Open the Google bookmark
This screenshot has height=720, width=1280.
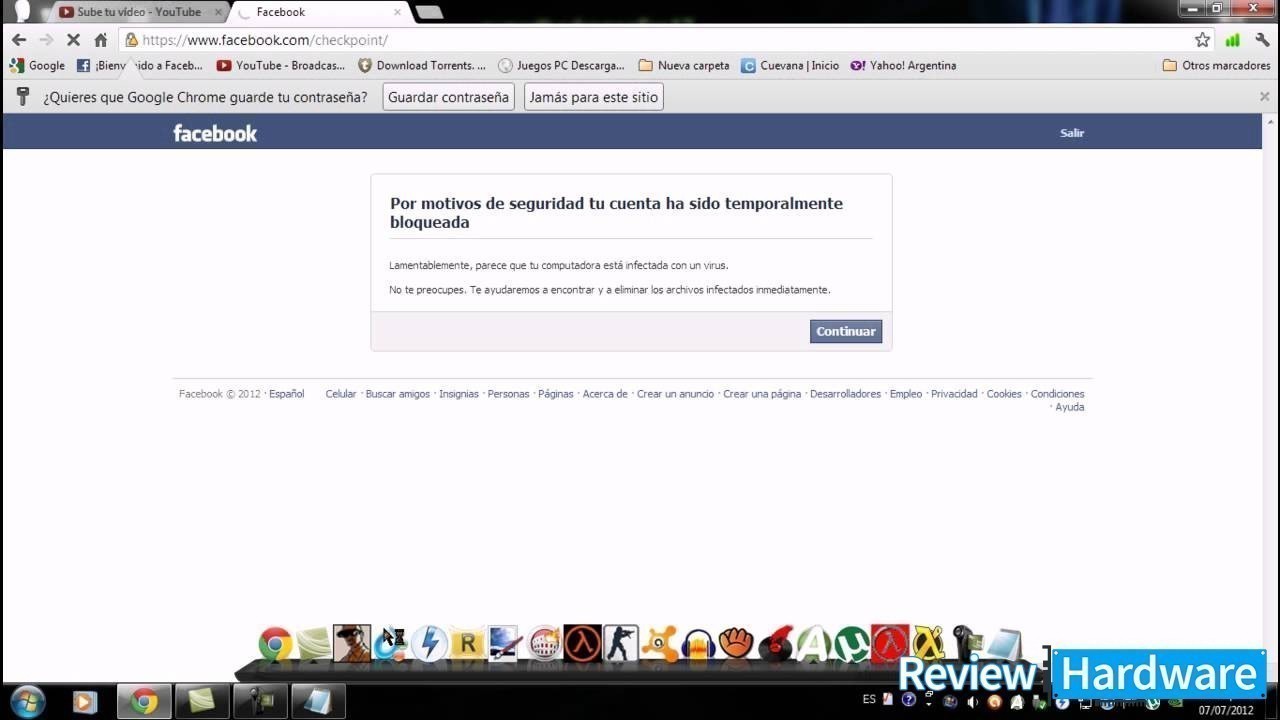pos(37,65)
